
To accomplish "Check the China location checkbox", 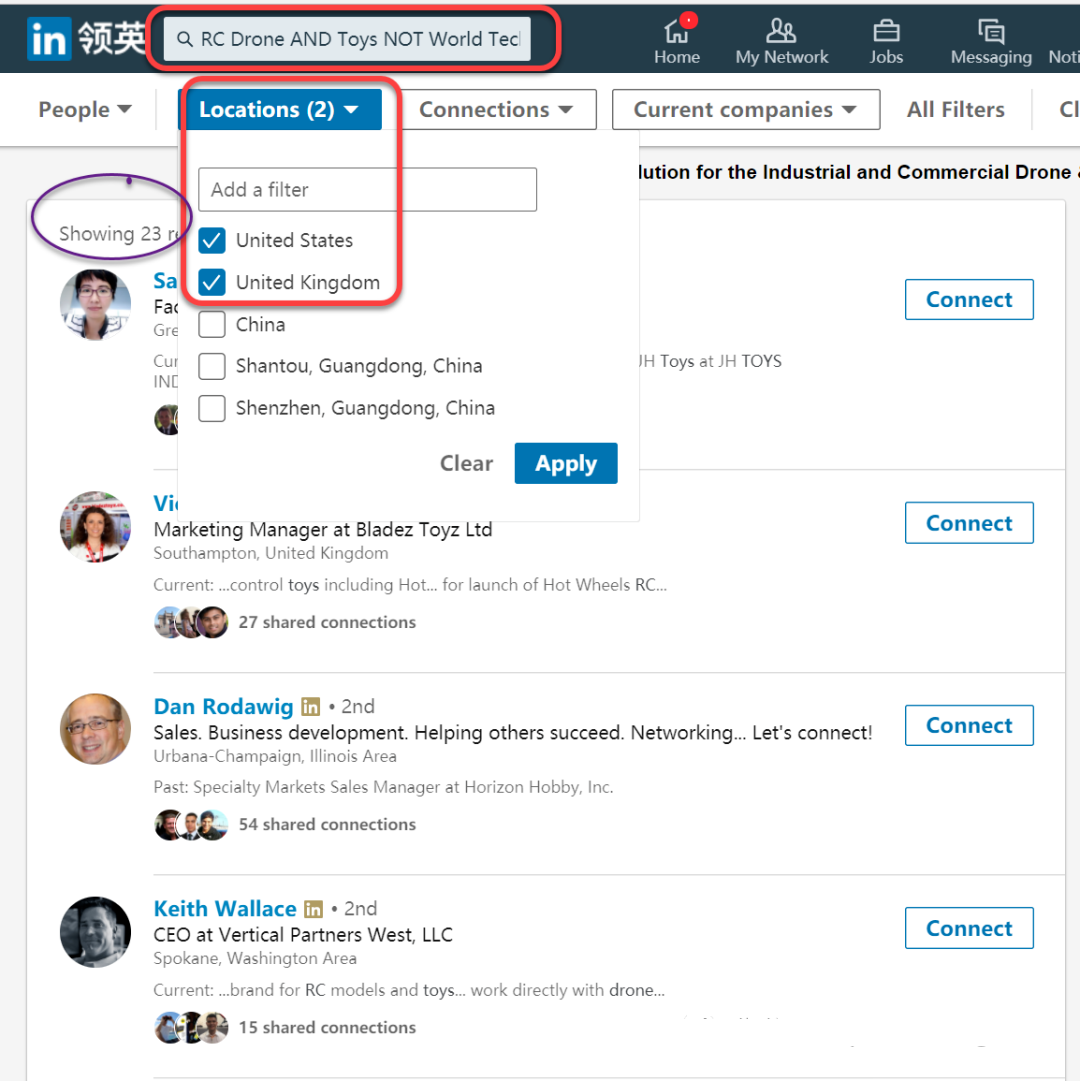I will pyautogui.click(x=212, y=325).
